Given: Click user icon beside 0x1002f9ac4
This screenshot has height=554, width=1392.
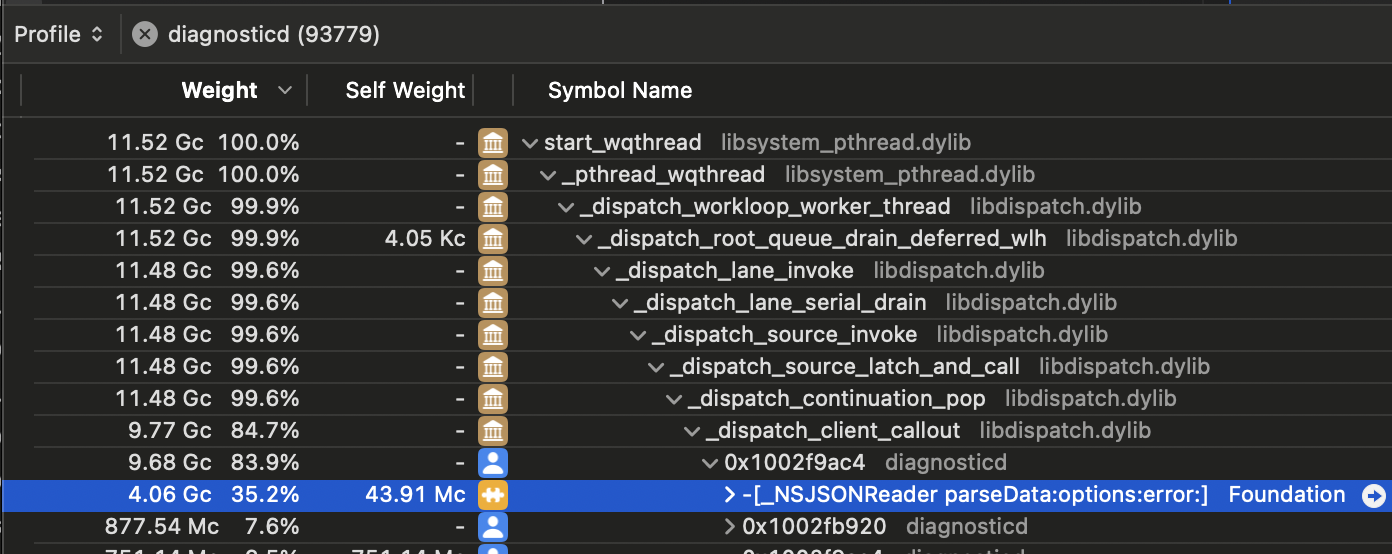Looking at the screenshot, I should tap(492, 463).
